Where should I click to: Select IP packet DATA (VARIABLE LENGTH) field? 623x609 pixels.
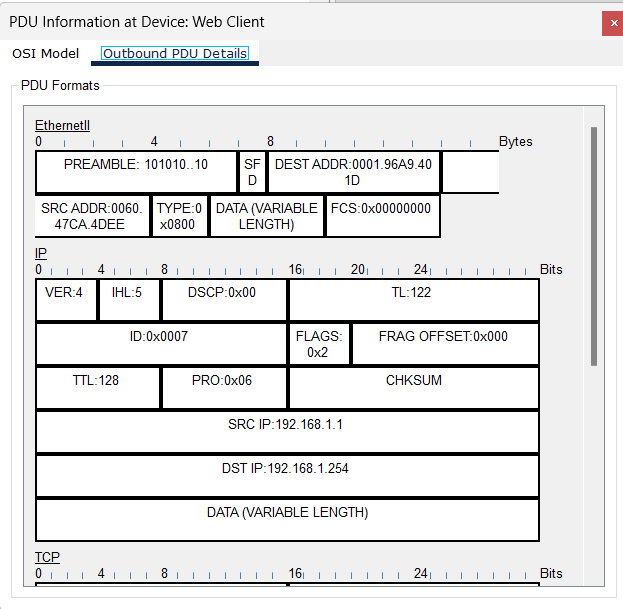click(287, 520)
